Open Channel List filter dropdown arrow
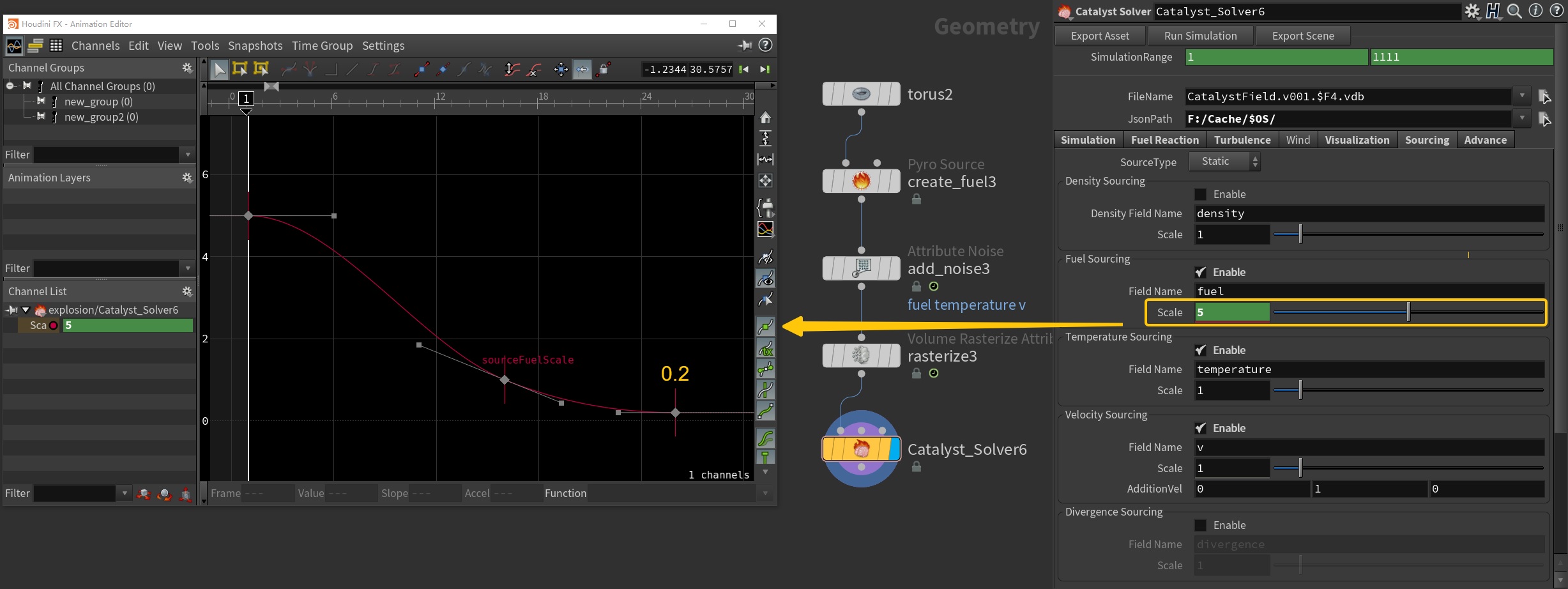The width and height of the screenshot is (1568, 589). point(125,493)
